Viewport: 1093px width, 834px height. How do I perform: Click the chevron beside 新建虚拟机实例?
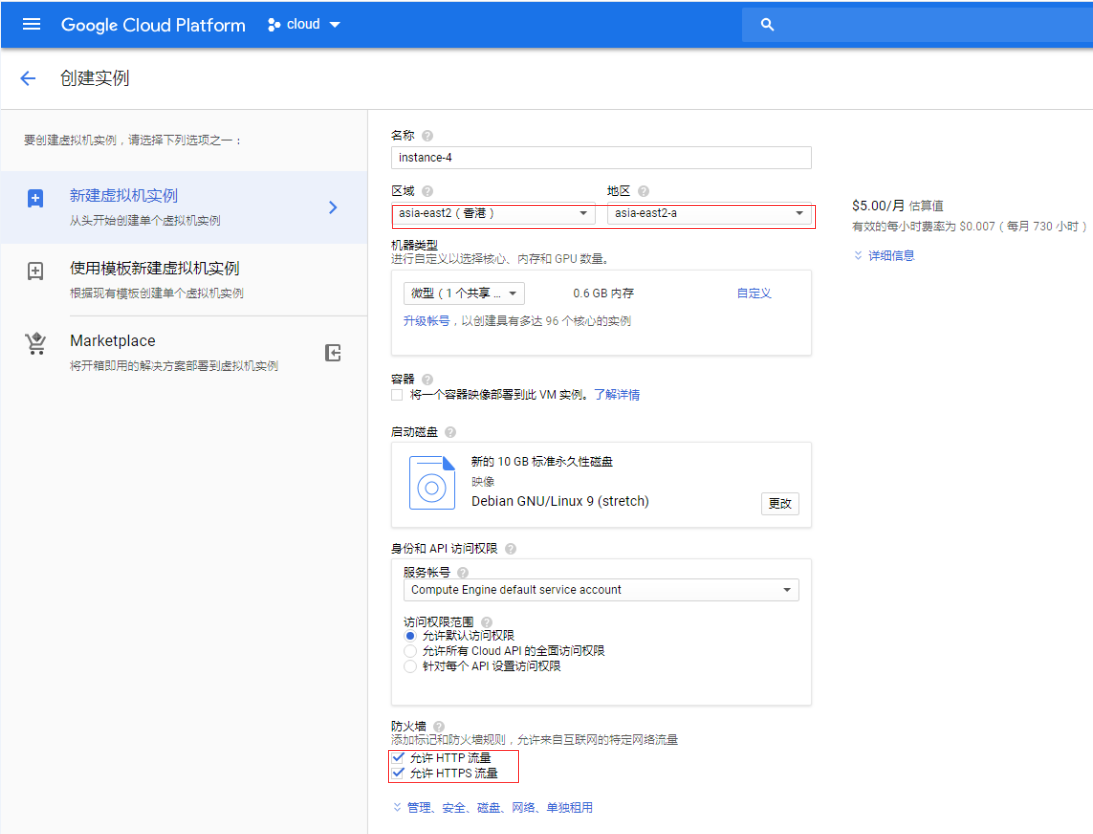pyautogui.click(x=333, y=207)
